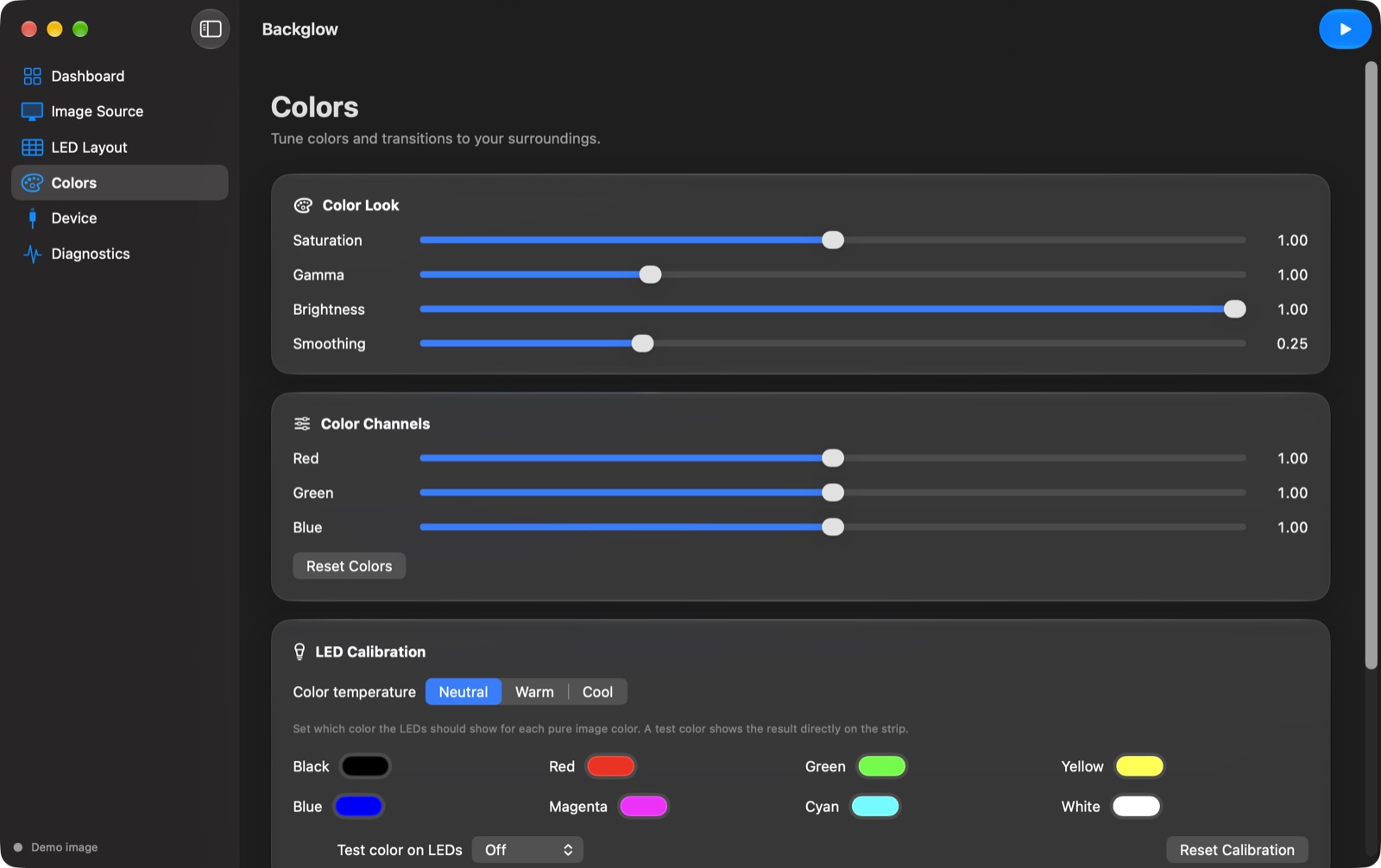Open the Magenta calibration color swatch
This screenshot has width=1381, height=868.
coord(643,807)
